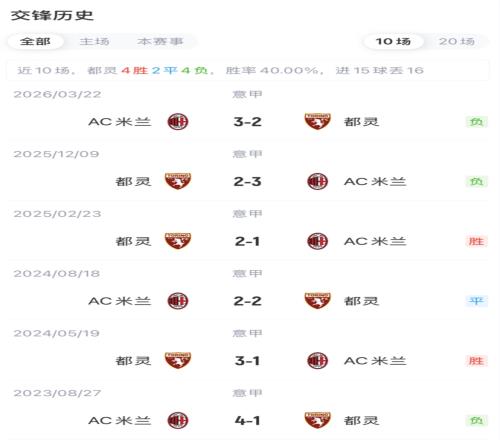Image resolution: width=500 pixels, height=440 pixels.
Task: Click the AC米兰 team name in 2023/08/27 match
Action: click(x=120, y=421)
